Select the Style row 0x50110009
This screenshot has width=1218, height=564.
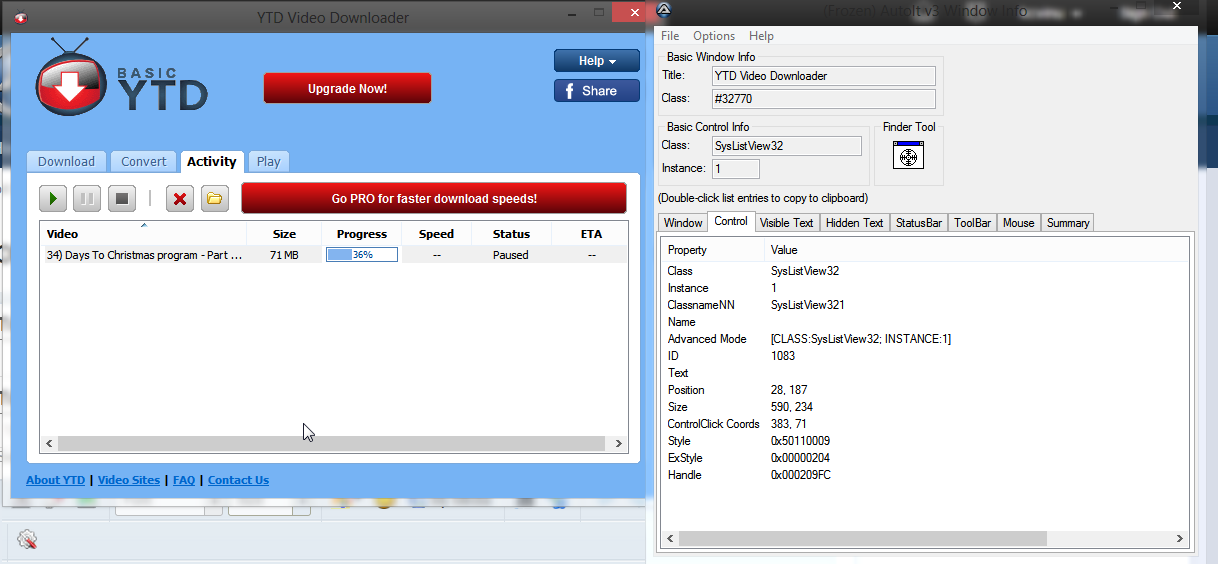(925, 441)
